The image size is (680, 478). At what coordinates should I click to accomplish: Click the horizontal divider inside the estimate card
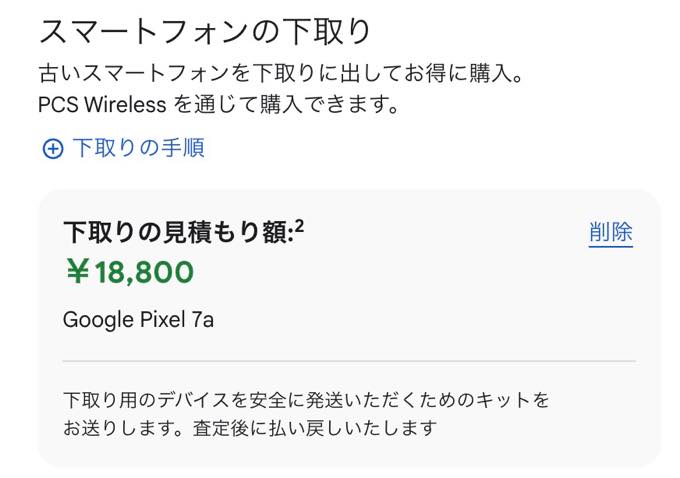(348, 360)
